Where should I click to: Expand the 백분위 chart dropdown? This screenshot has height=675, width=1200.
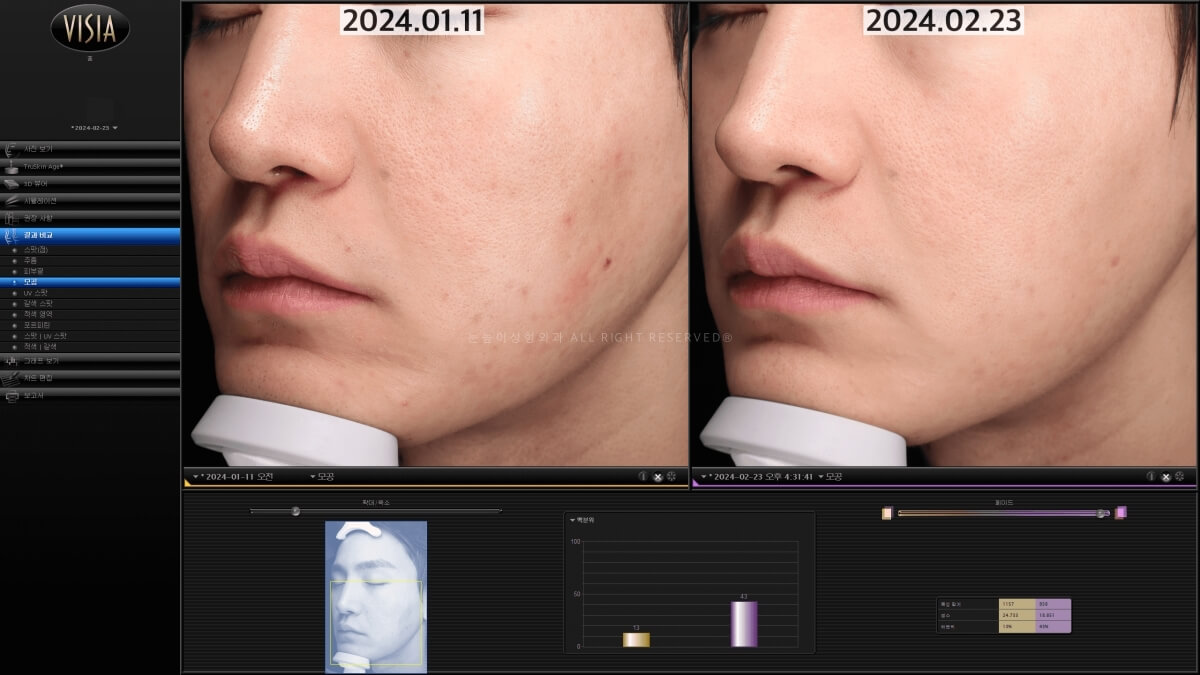[582, 520]
